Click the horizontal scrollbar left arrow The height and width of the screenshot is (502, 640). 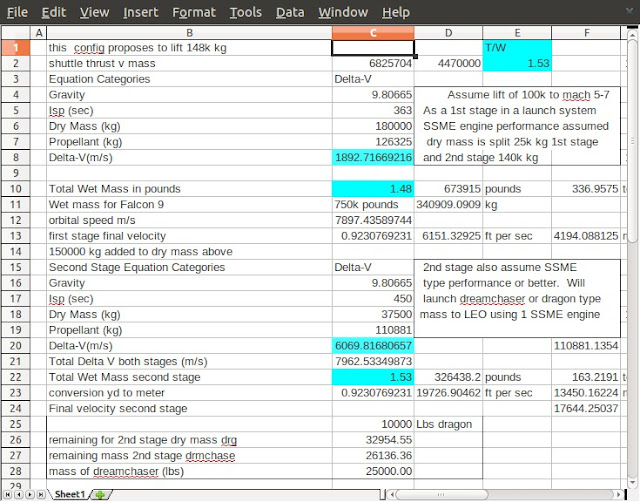pyautogui.click(x=391, y=495)
